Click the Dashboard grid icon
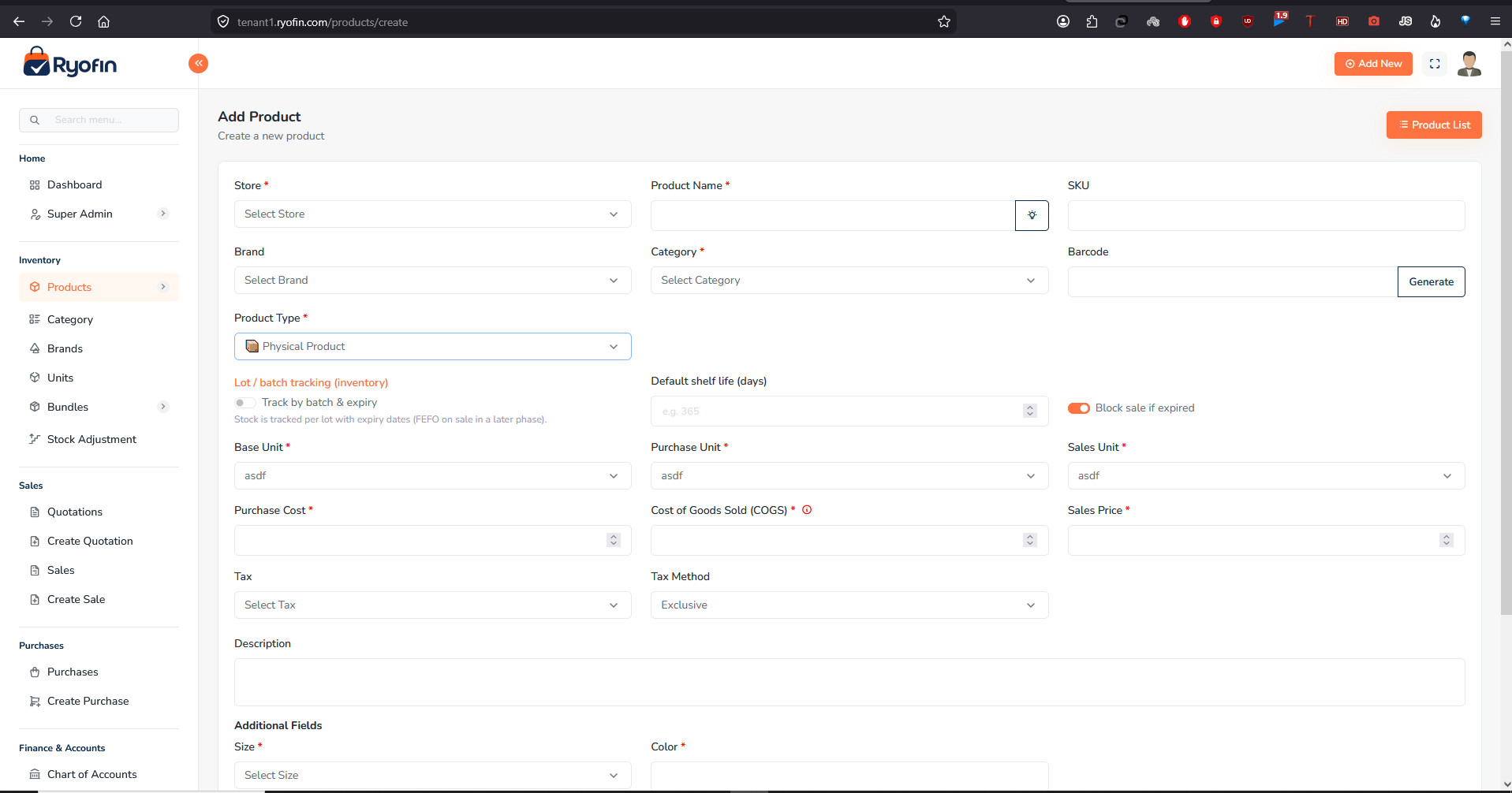 pos(35,185)
